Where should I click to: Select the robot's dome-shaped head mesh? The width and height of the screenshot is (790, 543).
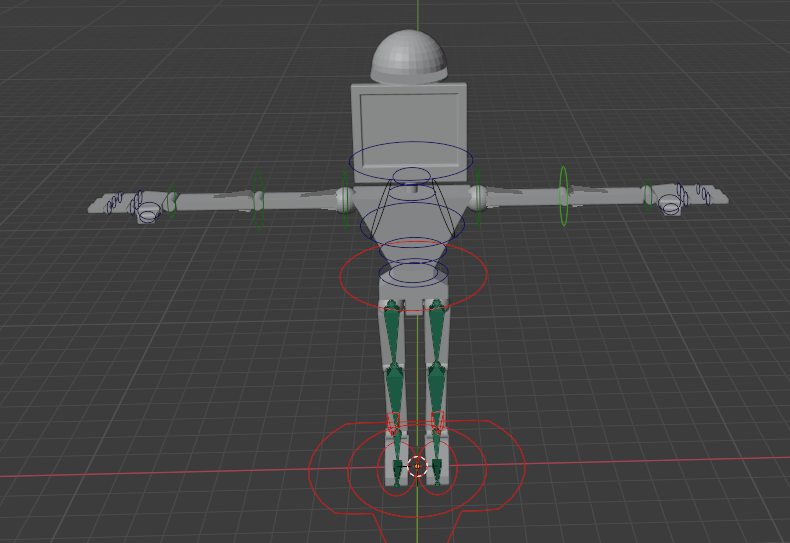click(409, 58)
